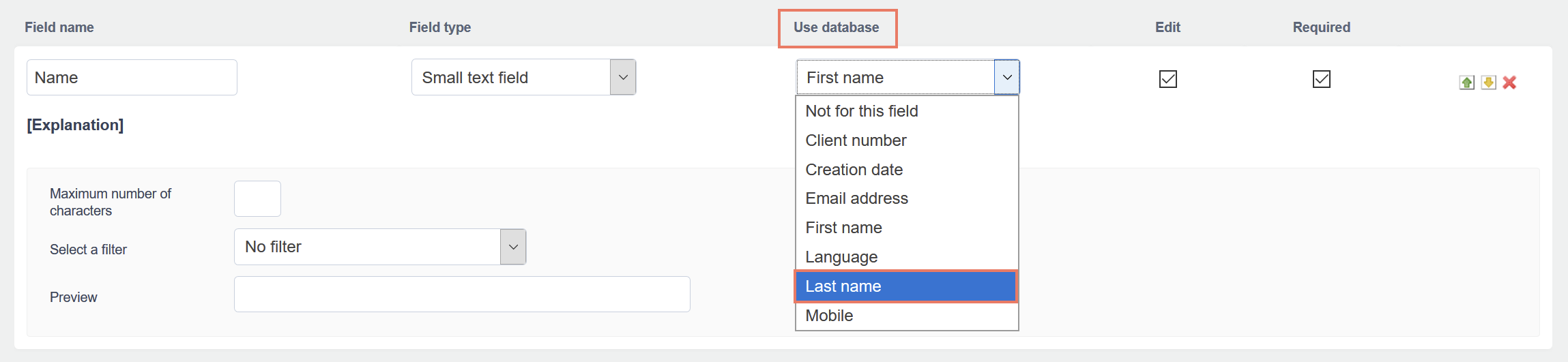Delete the Name field with red X

1509,82
